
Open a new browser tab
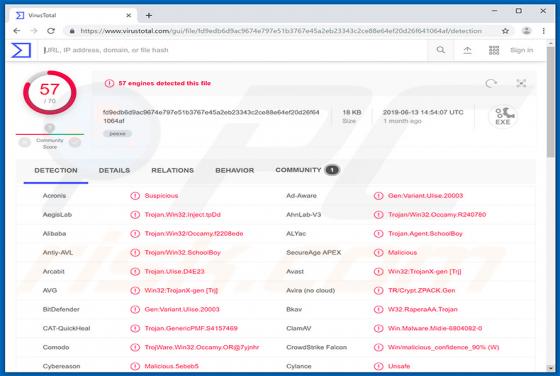pyautogui.click(x=149, y=15)
